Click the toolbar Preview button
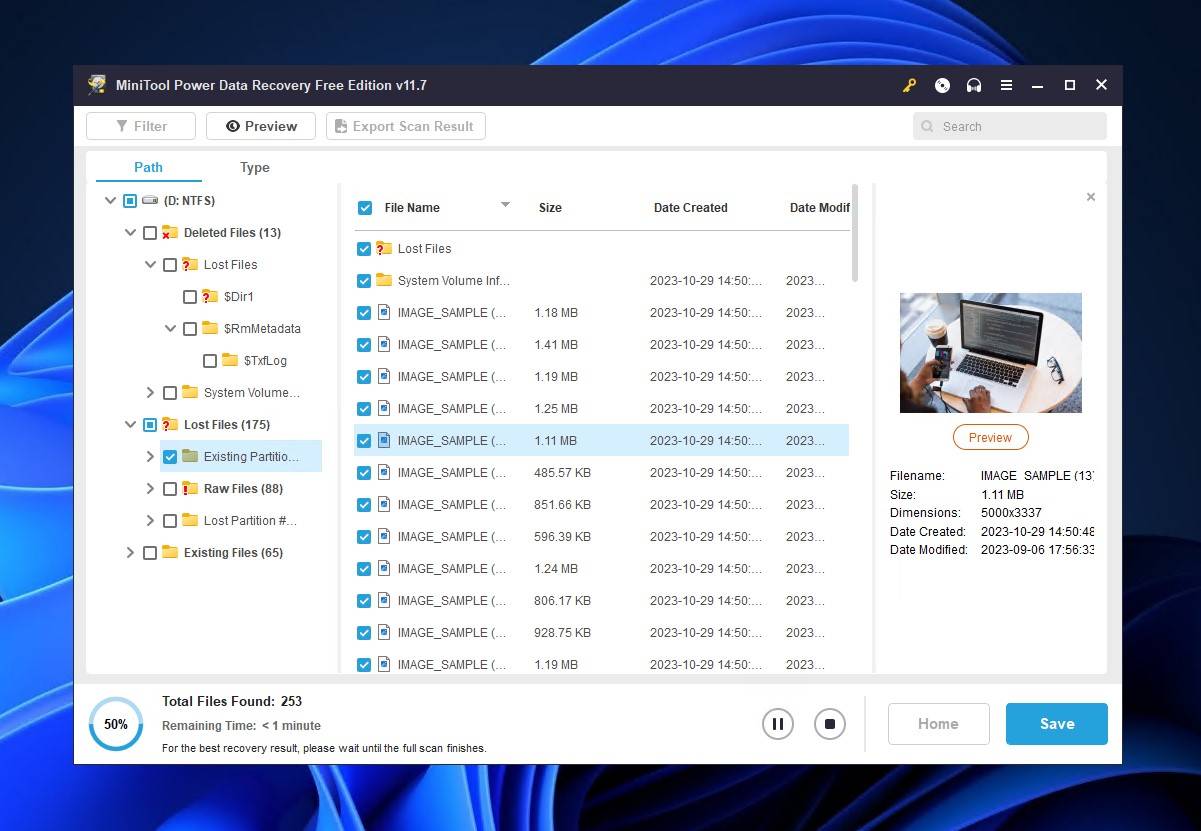Screen dimensions: 1201x831 click(261, 126)
